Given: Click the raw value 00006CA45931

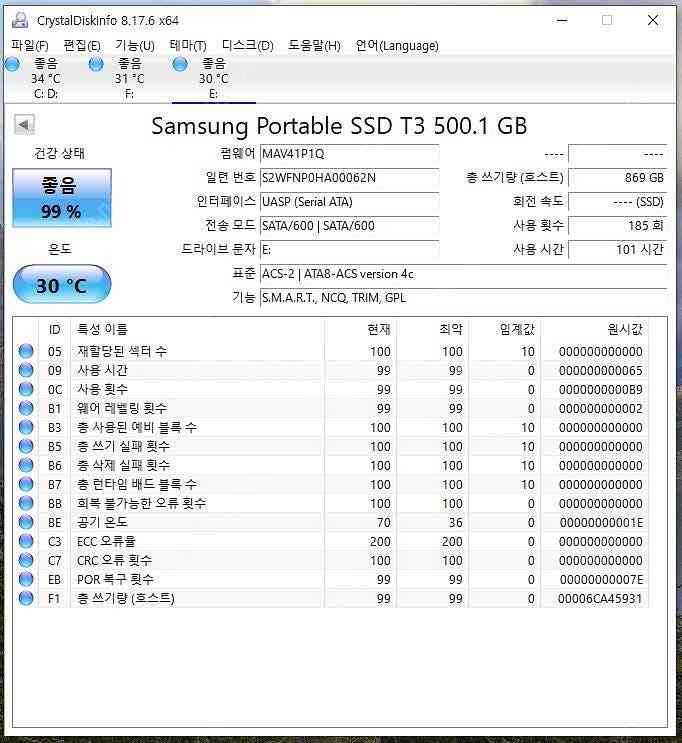Looking at the screenshot, I should pyautogui.click(x=600, y=598).
